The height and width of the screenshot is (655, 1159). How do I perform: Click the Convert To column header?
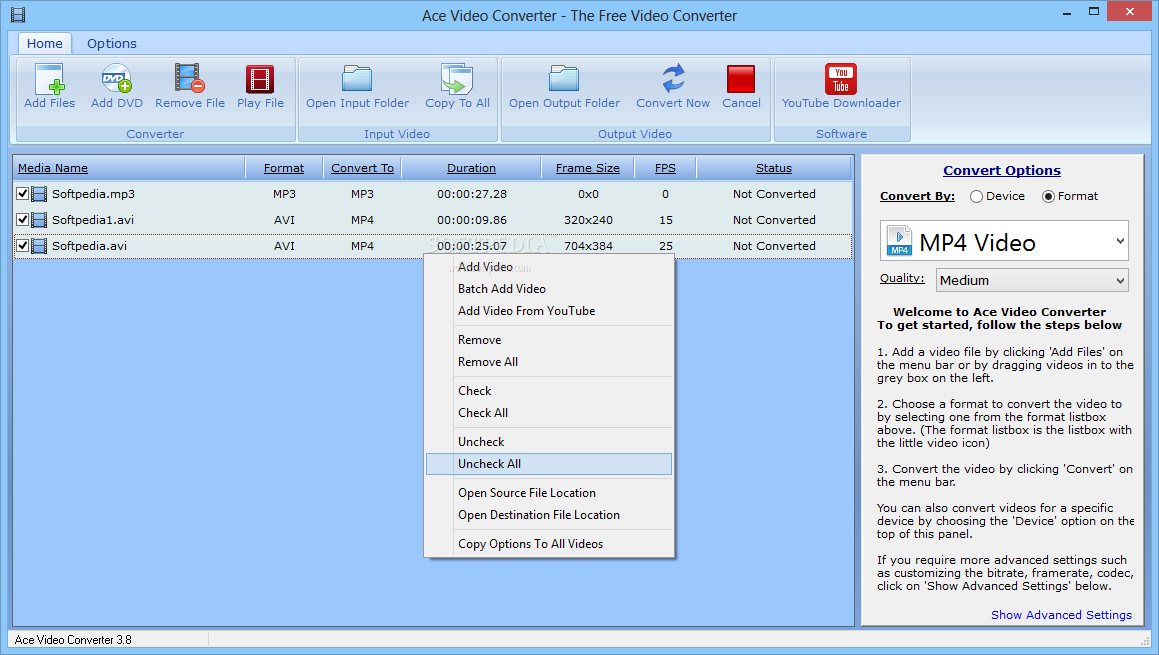click(362, 169)
